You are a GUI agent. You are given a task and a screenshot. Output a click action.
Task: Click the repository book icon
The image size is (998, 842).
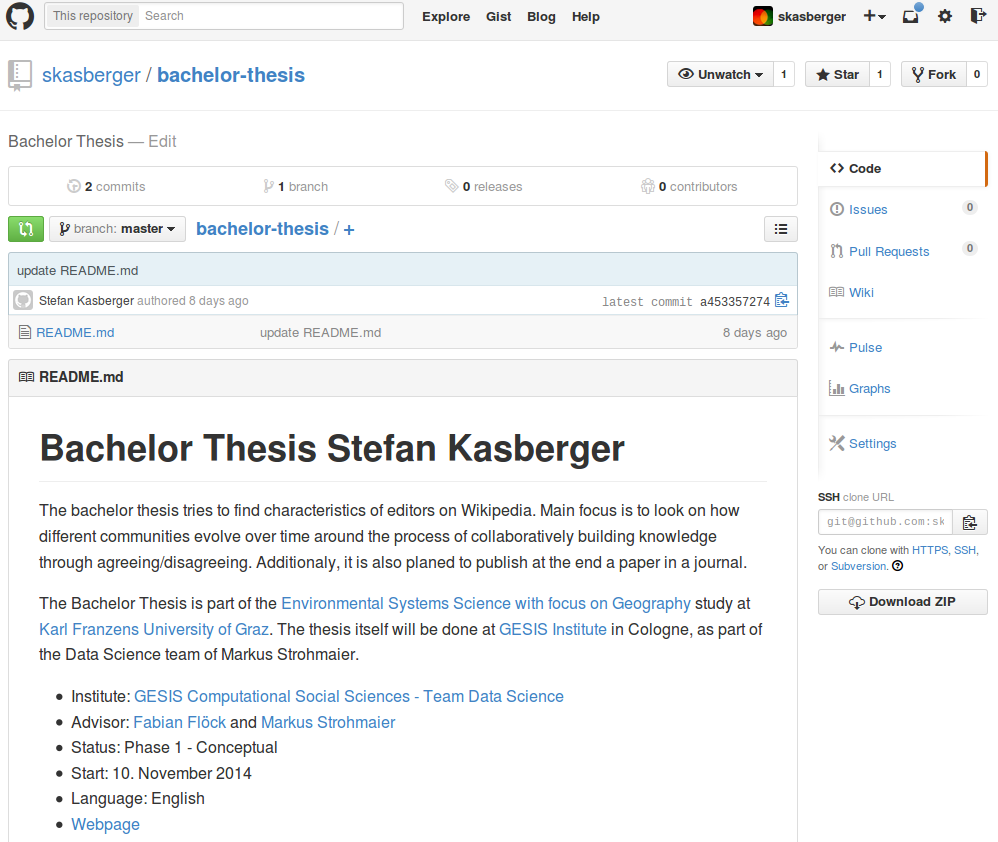tap(20, 75)
